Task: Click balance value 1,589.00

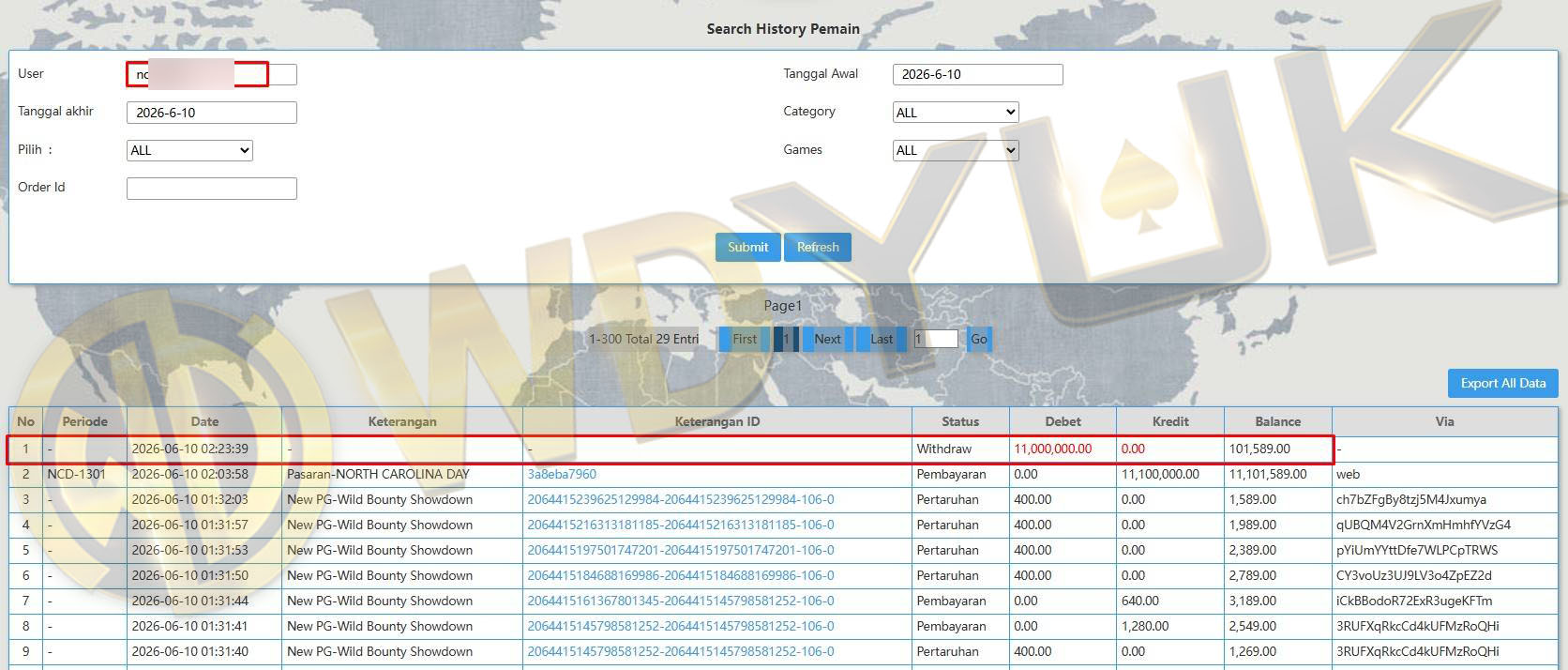Action: (1252, 499)
